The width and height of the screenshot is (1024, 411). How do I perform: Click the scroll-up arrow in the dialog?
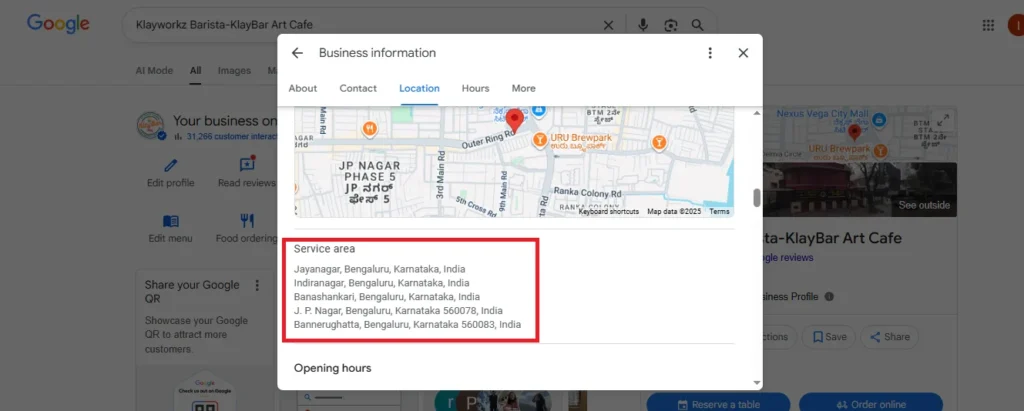(x=757, y=113)
